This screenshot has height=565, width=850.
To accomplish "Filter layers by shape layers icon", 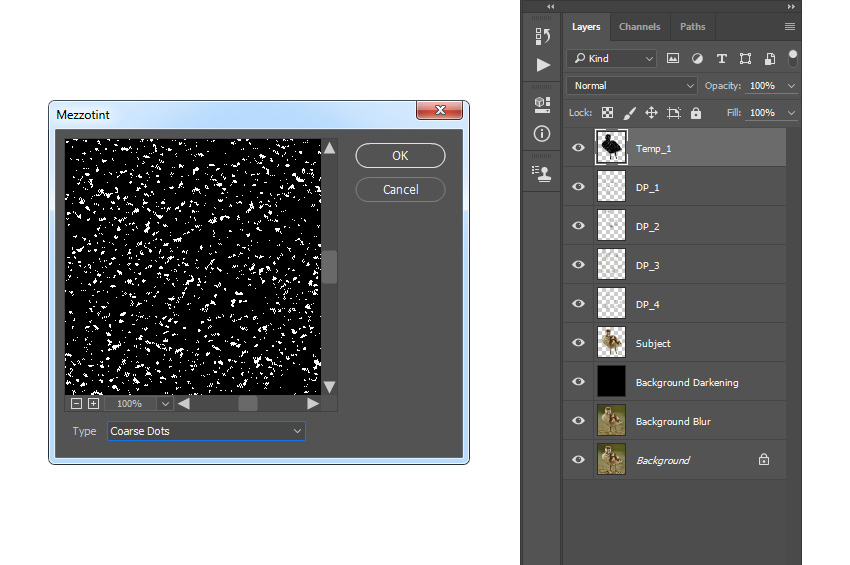I will pos(745,59).
